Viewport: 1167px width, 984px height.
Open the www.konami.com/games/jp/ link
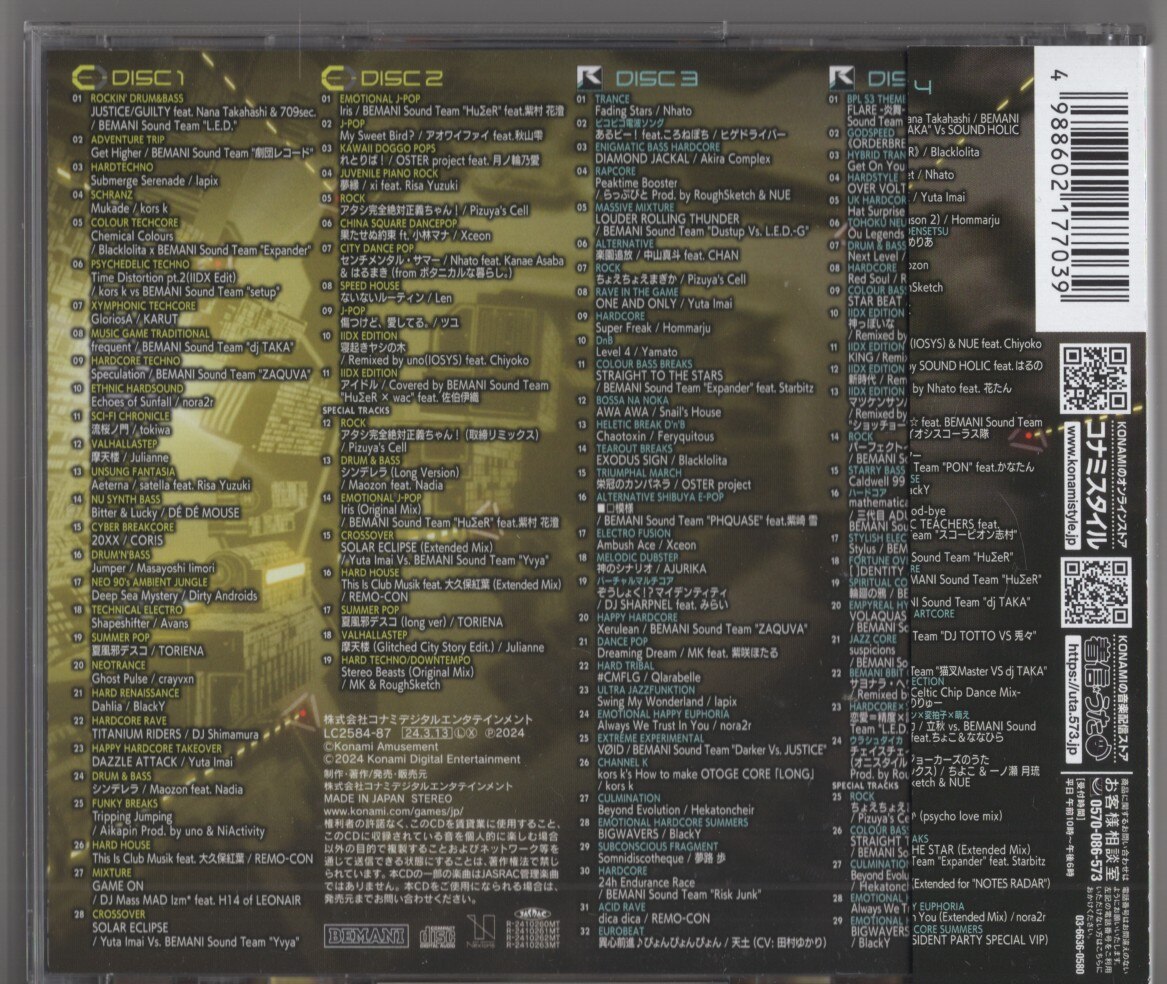393,811
